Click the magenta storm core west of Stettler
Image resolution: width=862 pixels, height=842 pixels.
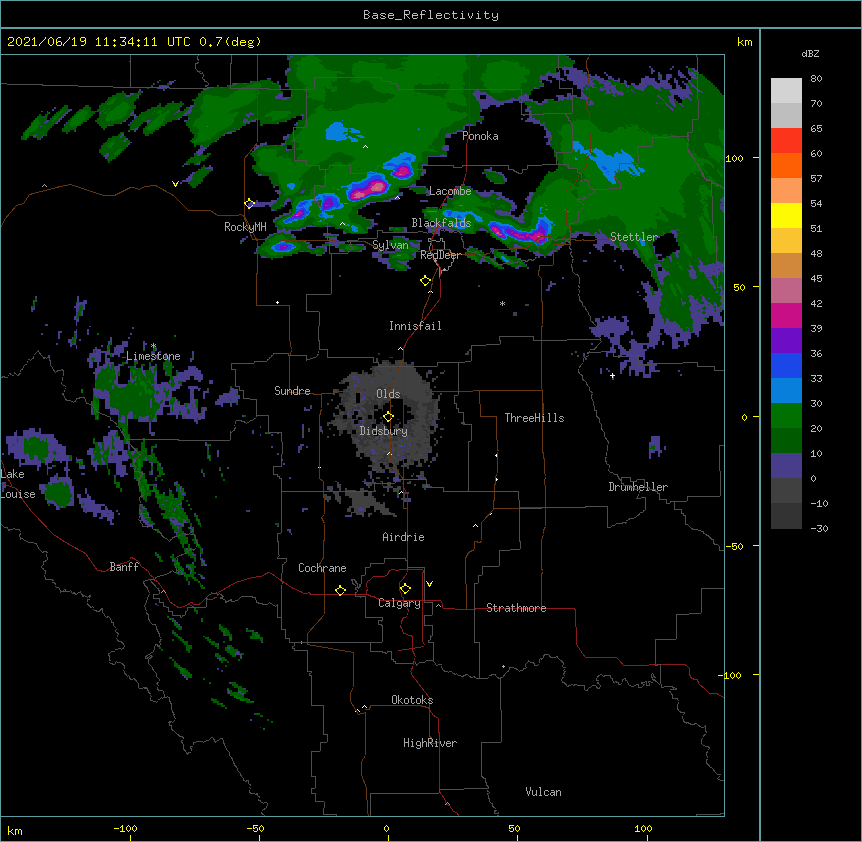pos(520,233)
